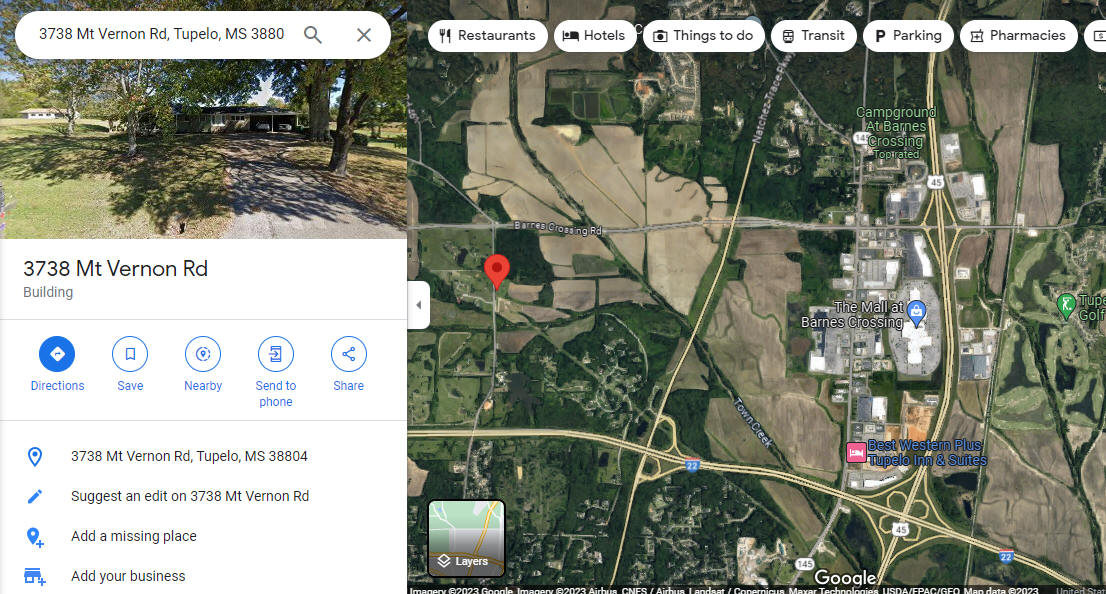Search Nearby places
The height and width of the screenshot is (594, 1106).
[203, 365]
